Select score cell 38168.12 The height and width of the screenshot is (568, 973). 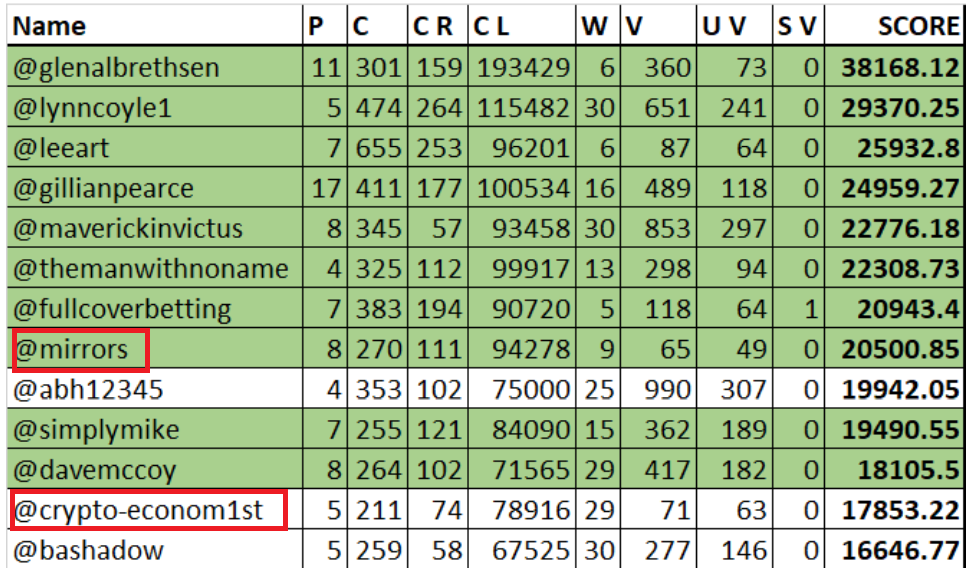click(900, 68)
